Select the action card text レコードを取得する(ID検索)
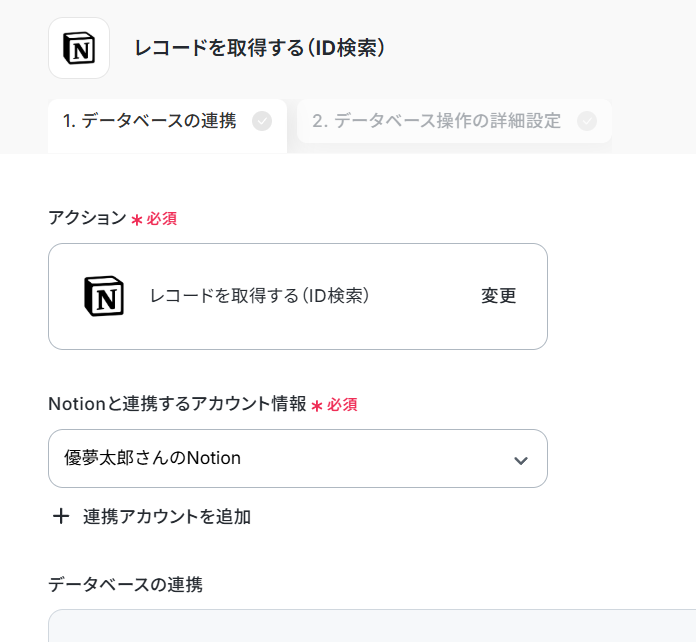696x642 pixels. point(260,296)
